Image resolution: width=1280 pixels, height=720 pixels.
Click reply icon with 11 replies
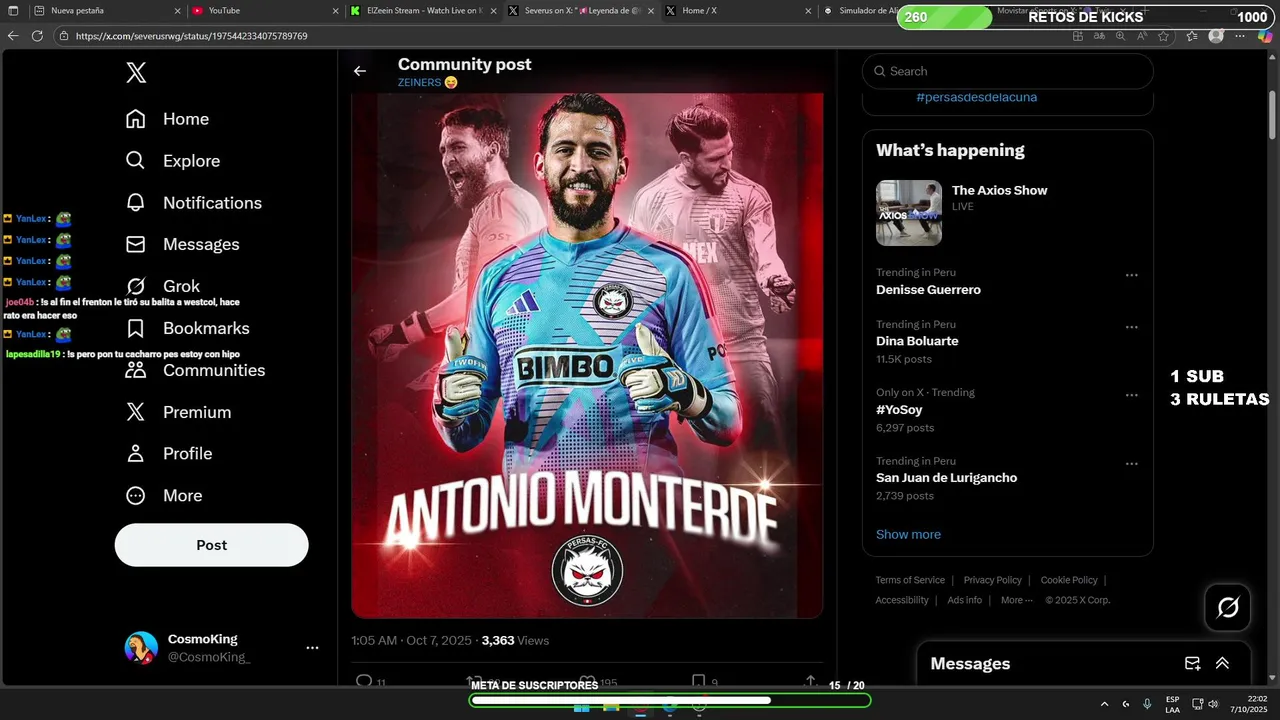(x=364, y=682)
